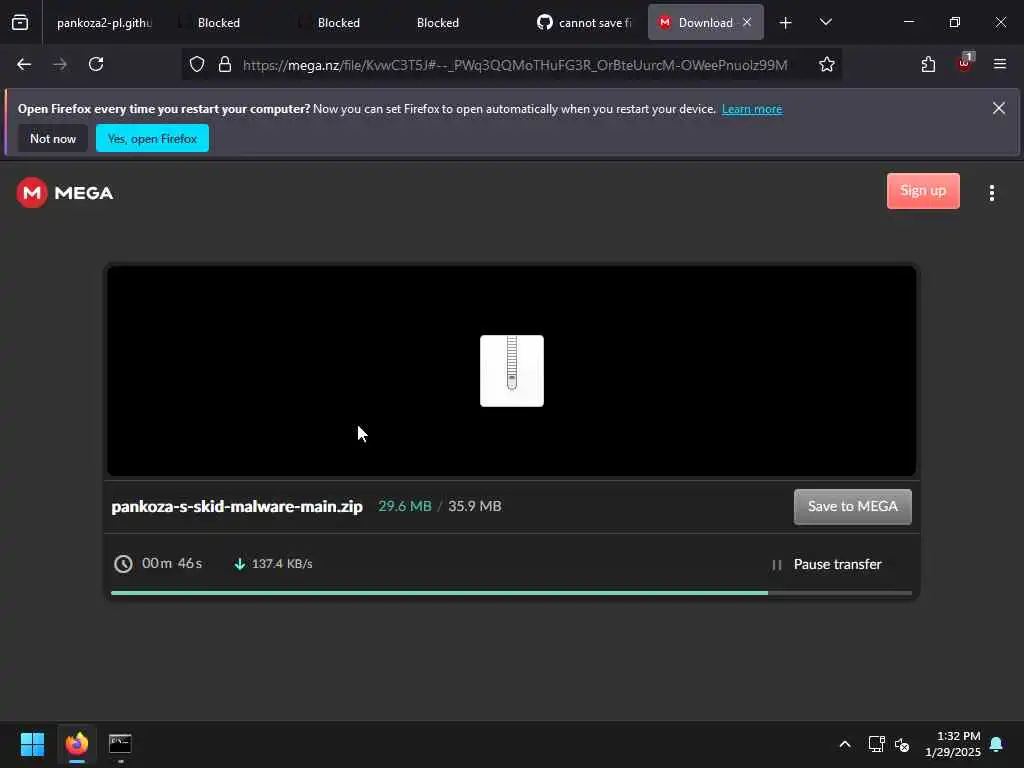Click Yes, open Firefox button
The height and width of the screenshot is (768, 1024).
[x=152, y=138]
